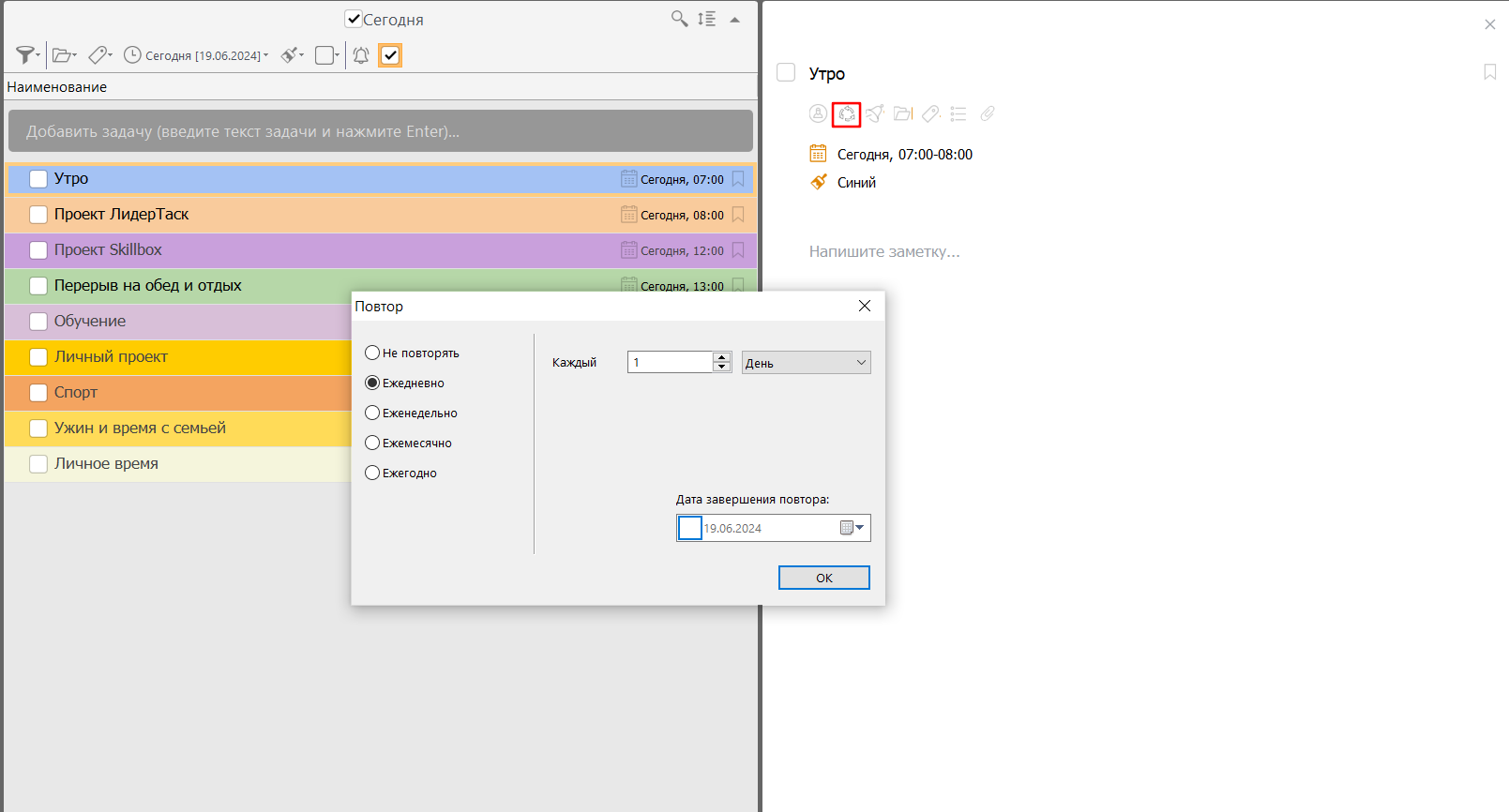The width and height of the screenshot is (1509, 812).
Task: Open the День period dropdown
Action: coord(807,363)
